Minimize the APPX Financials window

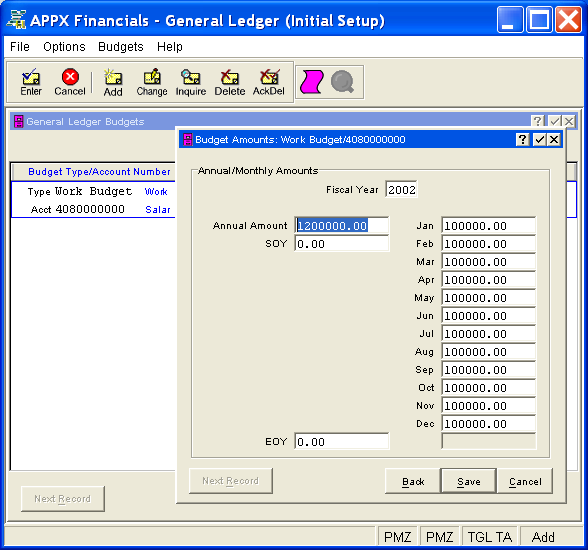[510, 19]
